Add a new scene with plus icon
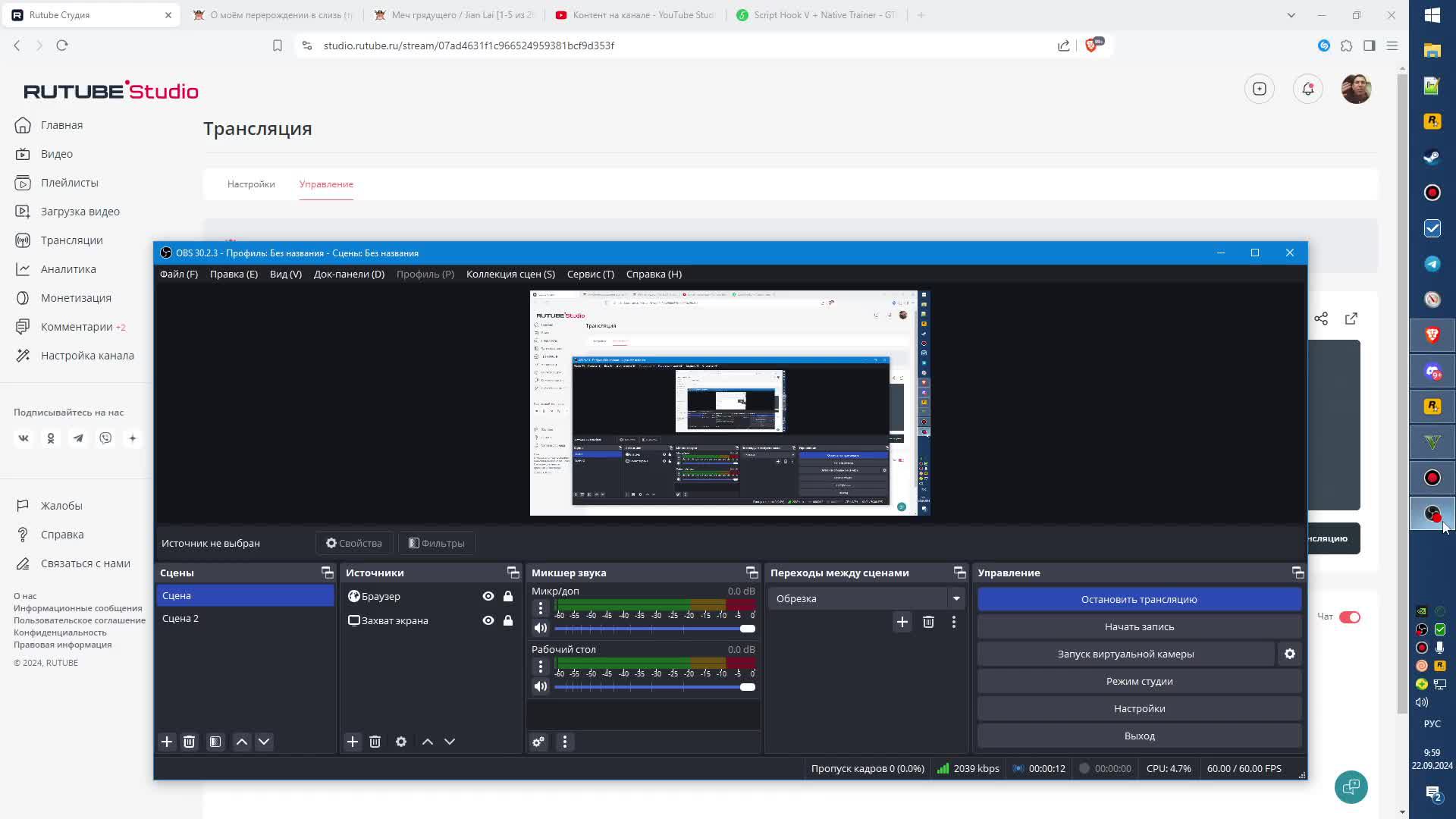Screen dimensions: 1456x819 click(x=167, y=742)
